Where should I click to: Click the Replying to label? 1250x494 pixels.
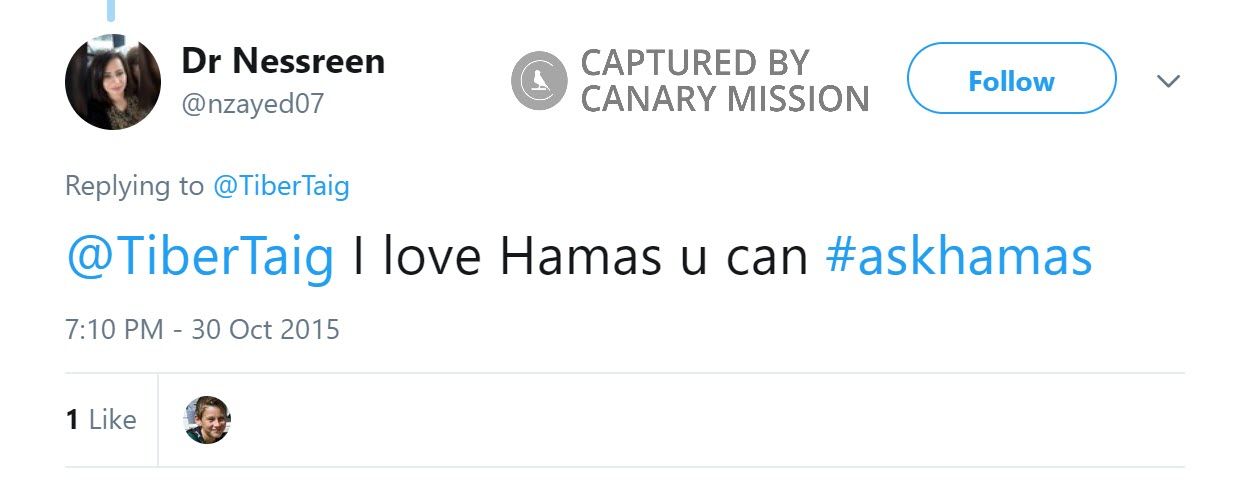coord(133,186)
